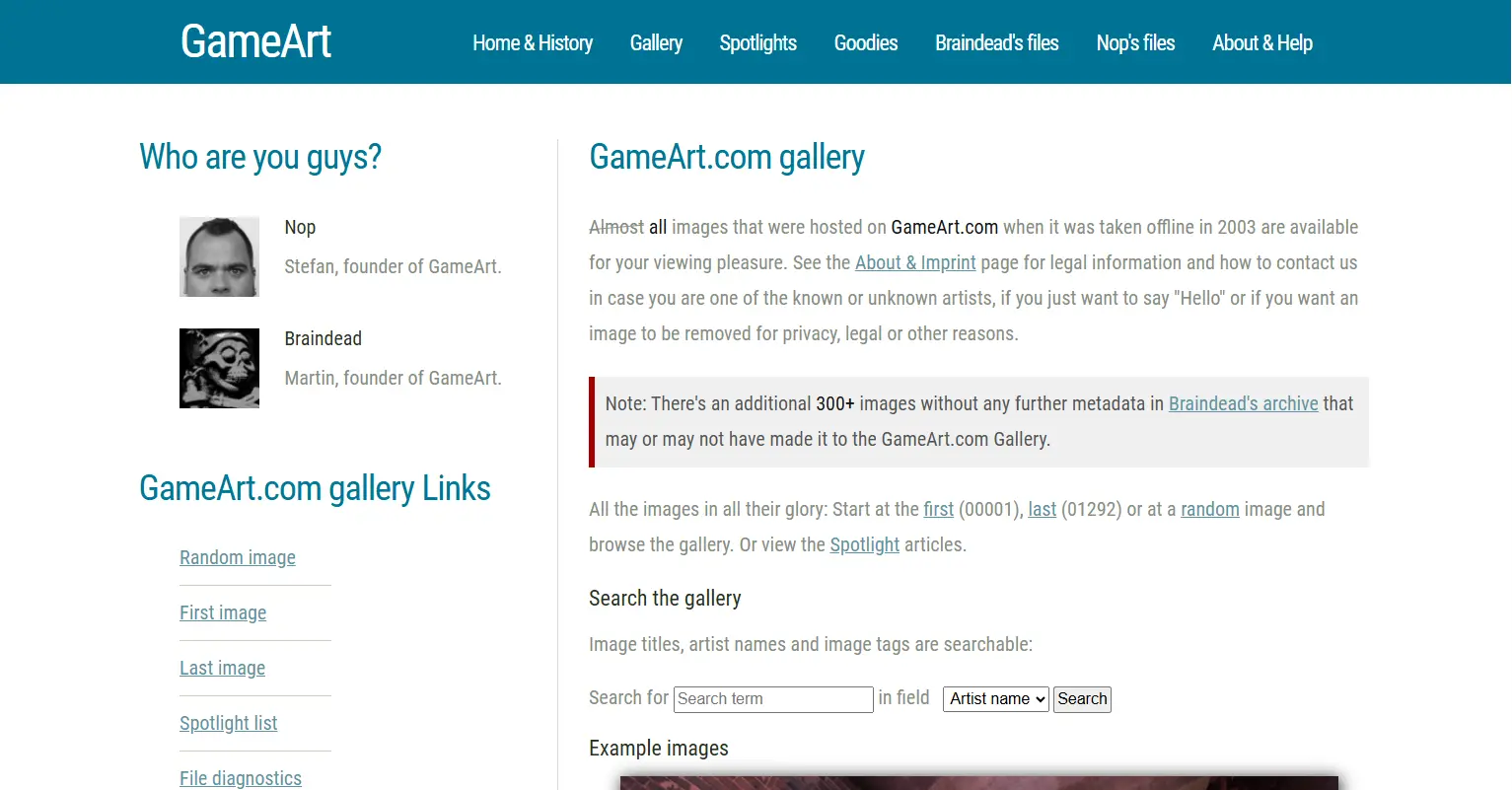The width and height of the screenshot is (1512, 790).
Task: Open Braindead's files from the navigation
Action: [x=997, y=43]
